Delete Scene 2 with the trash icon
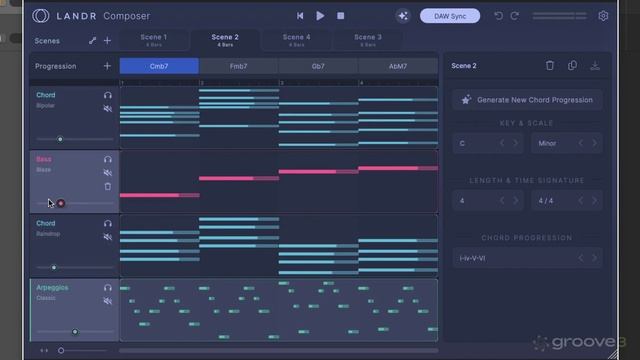Screen dimensions: 640x360 [550, 65]
